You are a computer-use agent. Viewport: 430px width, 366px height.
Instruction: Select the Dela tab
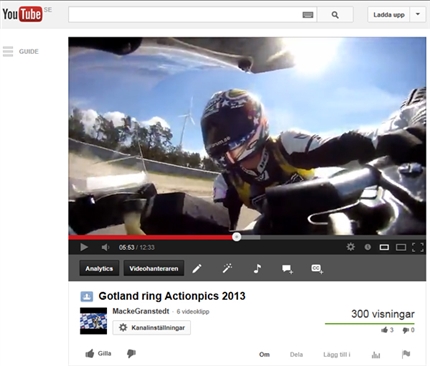[296, 354]
